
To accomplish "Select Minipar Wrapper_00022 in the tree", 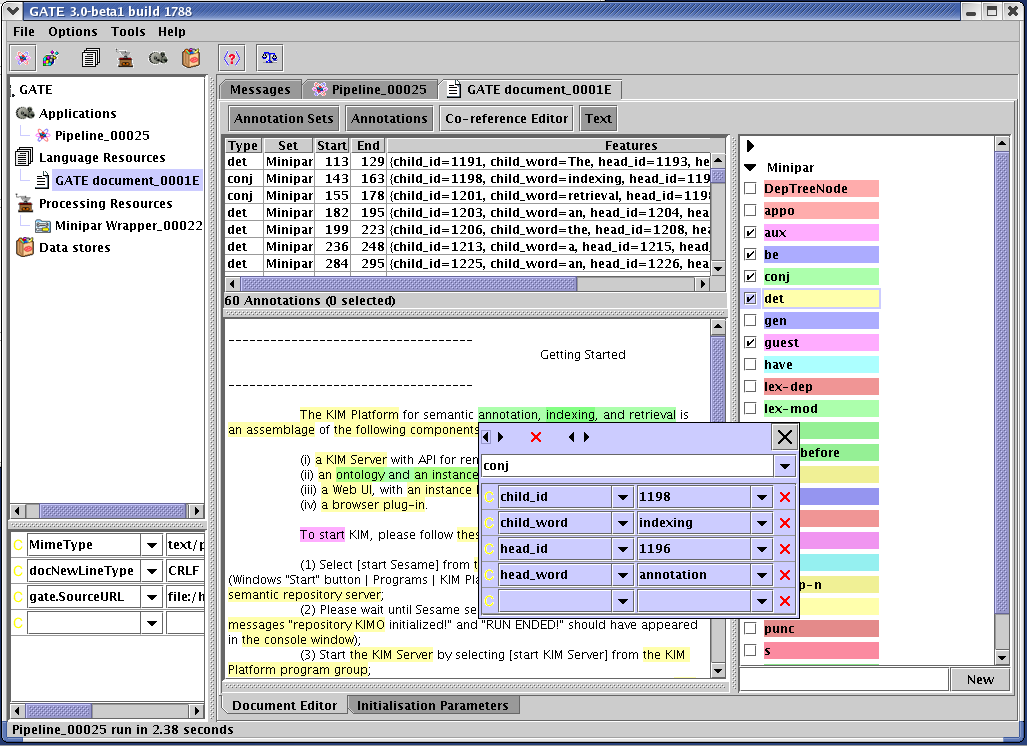I will click(128, 225).
